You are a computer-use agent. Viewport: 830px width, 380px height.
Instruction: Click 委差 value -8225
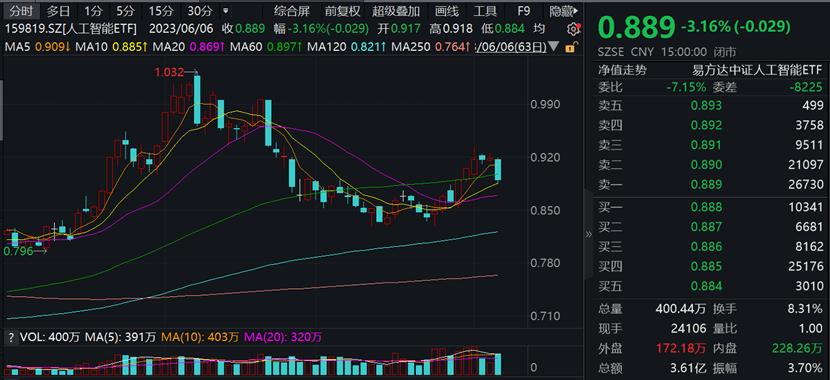coord(806,87)
